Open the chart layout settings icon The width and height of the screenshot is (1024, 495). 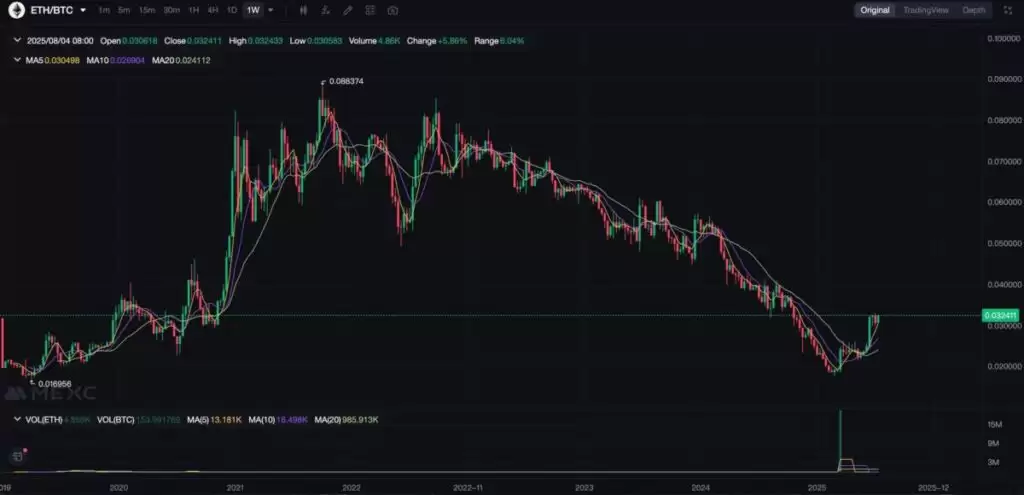click(370, 10)
